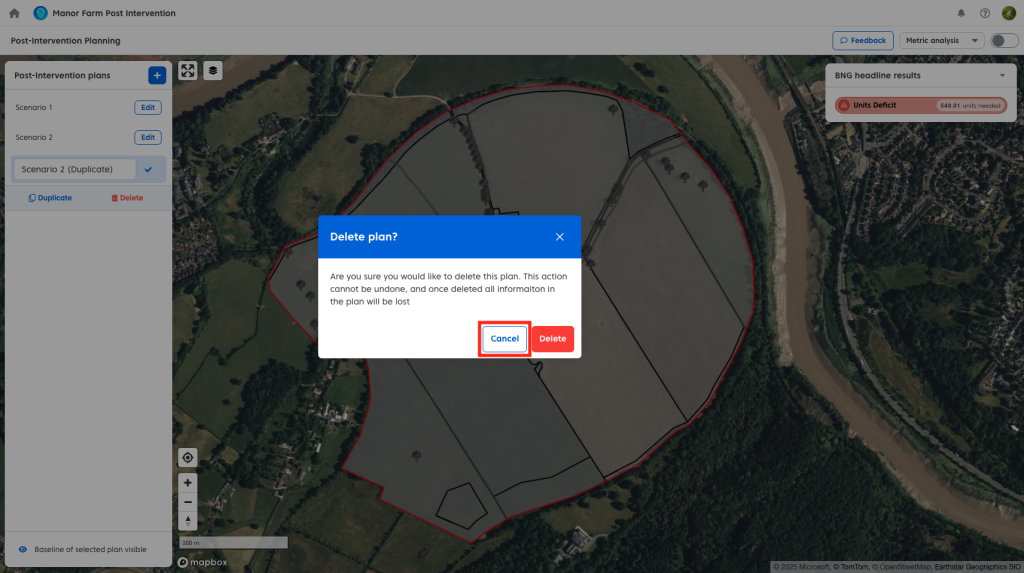Viewport: 1024px width, 573px height.
Task: Open the help question mark icon
Action: [x=985, y=13]
